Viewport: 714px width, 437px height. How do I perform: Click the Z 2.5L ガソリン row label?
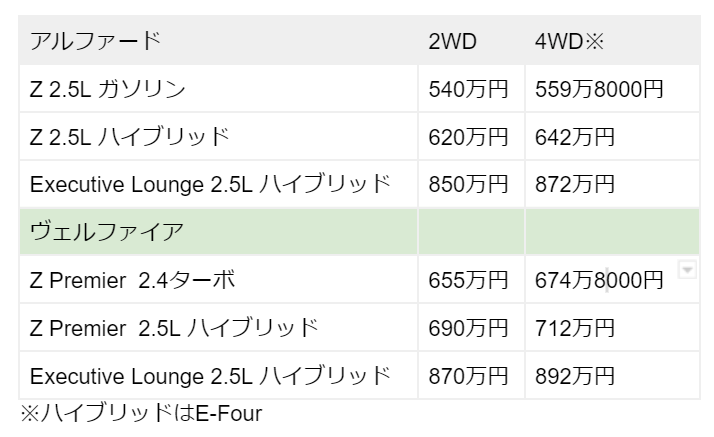(x=108, y=90)
